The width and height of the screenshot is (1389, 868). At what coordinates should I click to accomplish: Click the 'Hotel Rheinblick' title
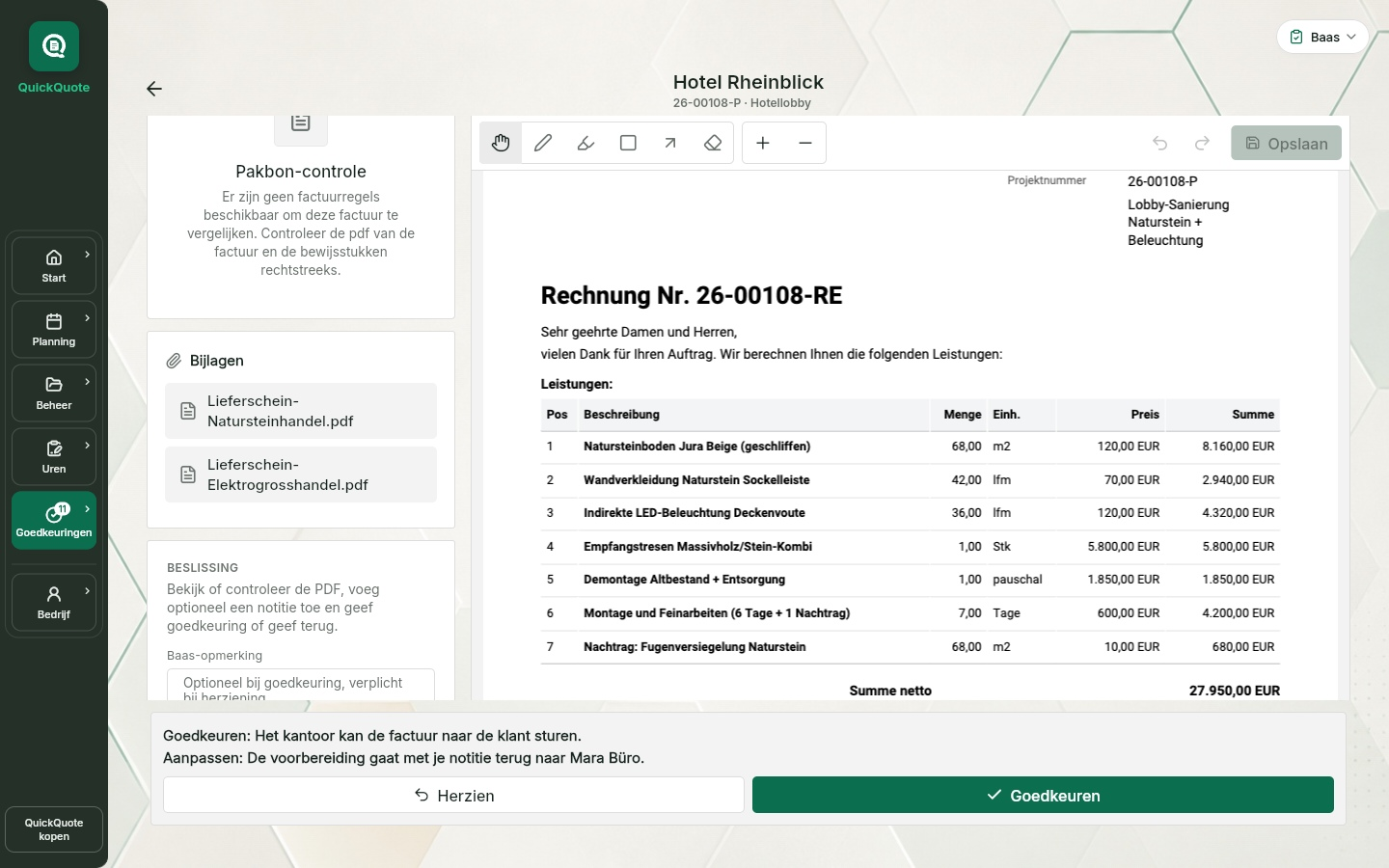pos(749,82)
